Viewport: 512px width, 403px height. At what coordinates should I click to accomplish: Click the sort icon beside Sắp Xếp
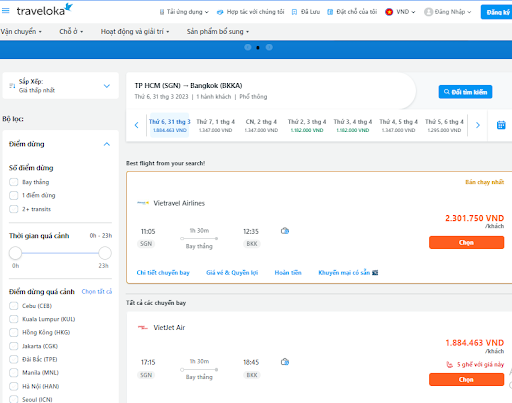[12, 86]
